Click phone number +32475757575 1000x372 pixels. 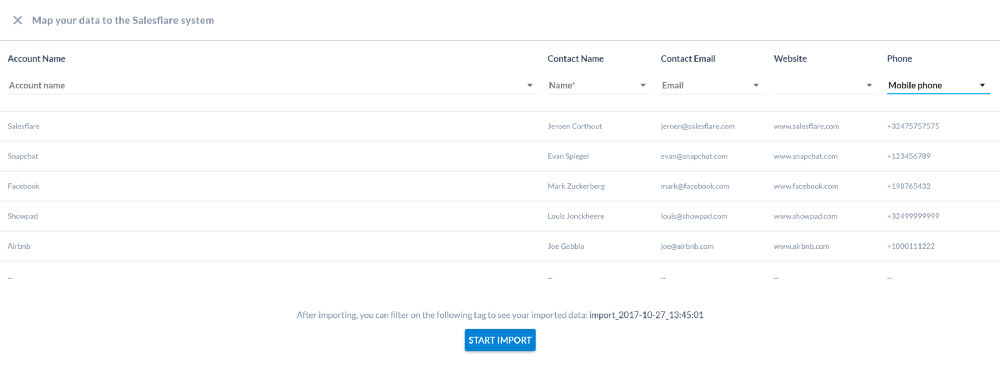[913, 126]
